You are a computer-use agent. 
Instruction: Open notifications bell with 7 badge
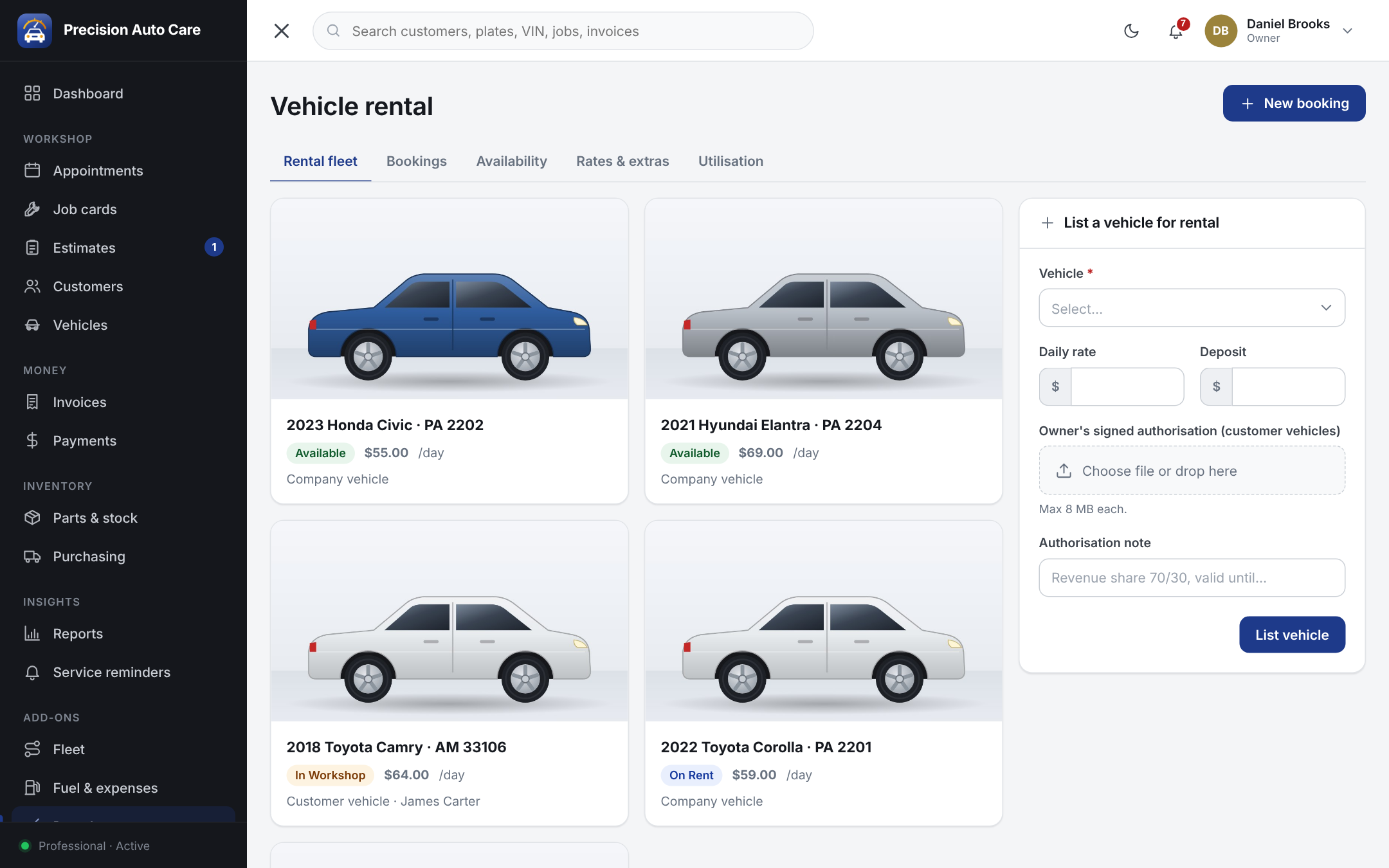tap(1176, 30)
